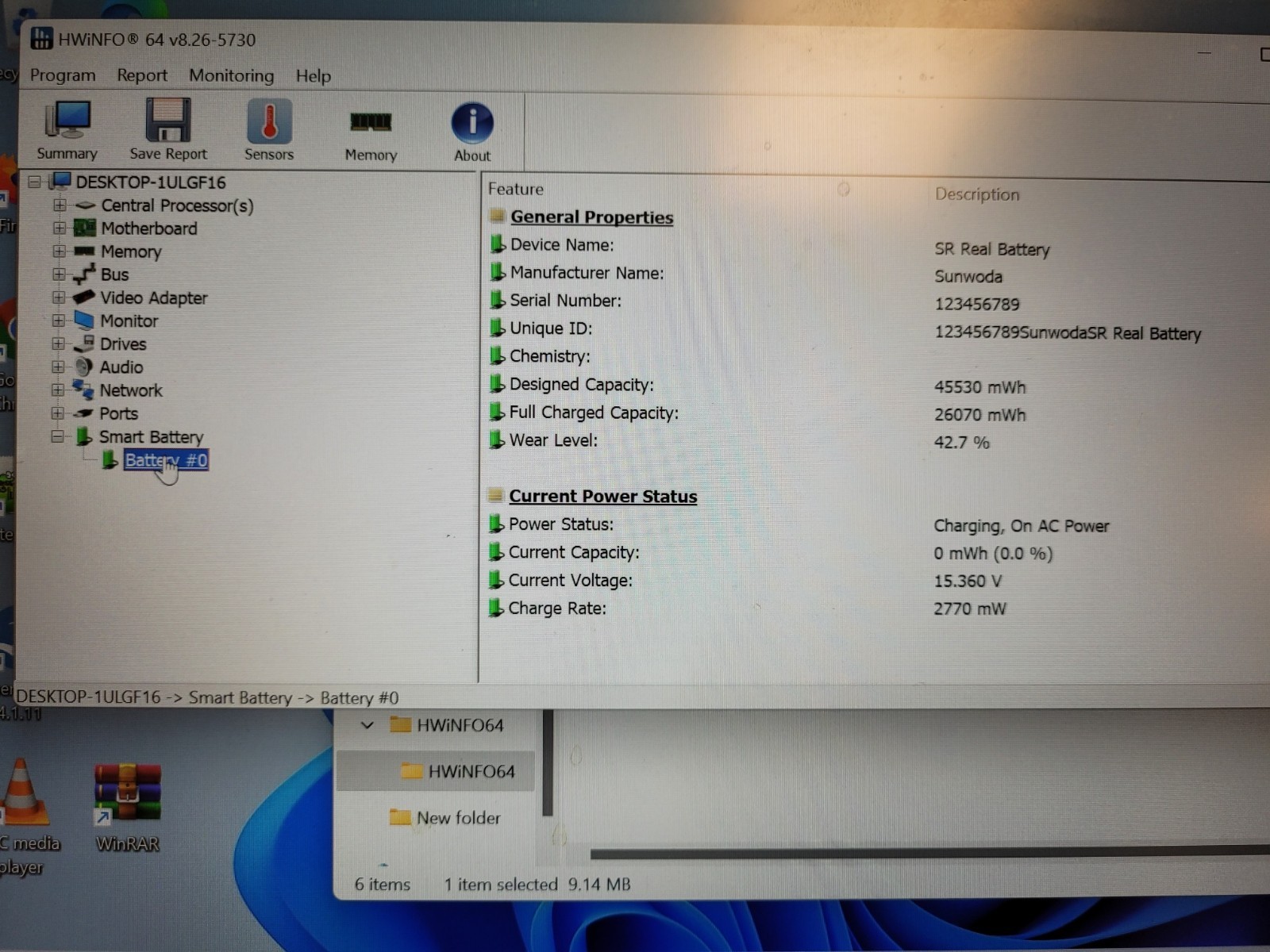The width and height of the screenshot is (1270, 952).
Task: Select the Smart Battery green icon
Action: pyautogui.click(x=83, y=436)
